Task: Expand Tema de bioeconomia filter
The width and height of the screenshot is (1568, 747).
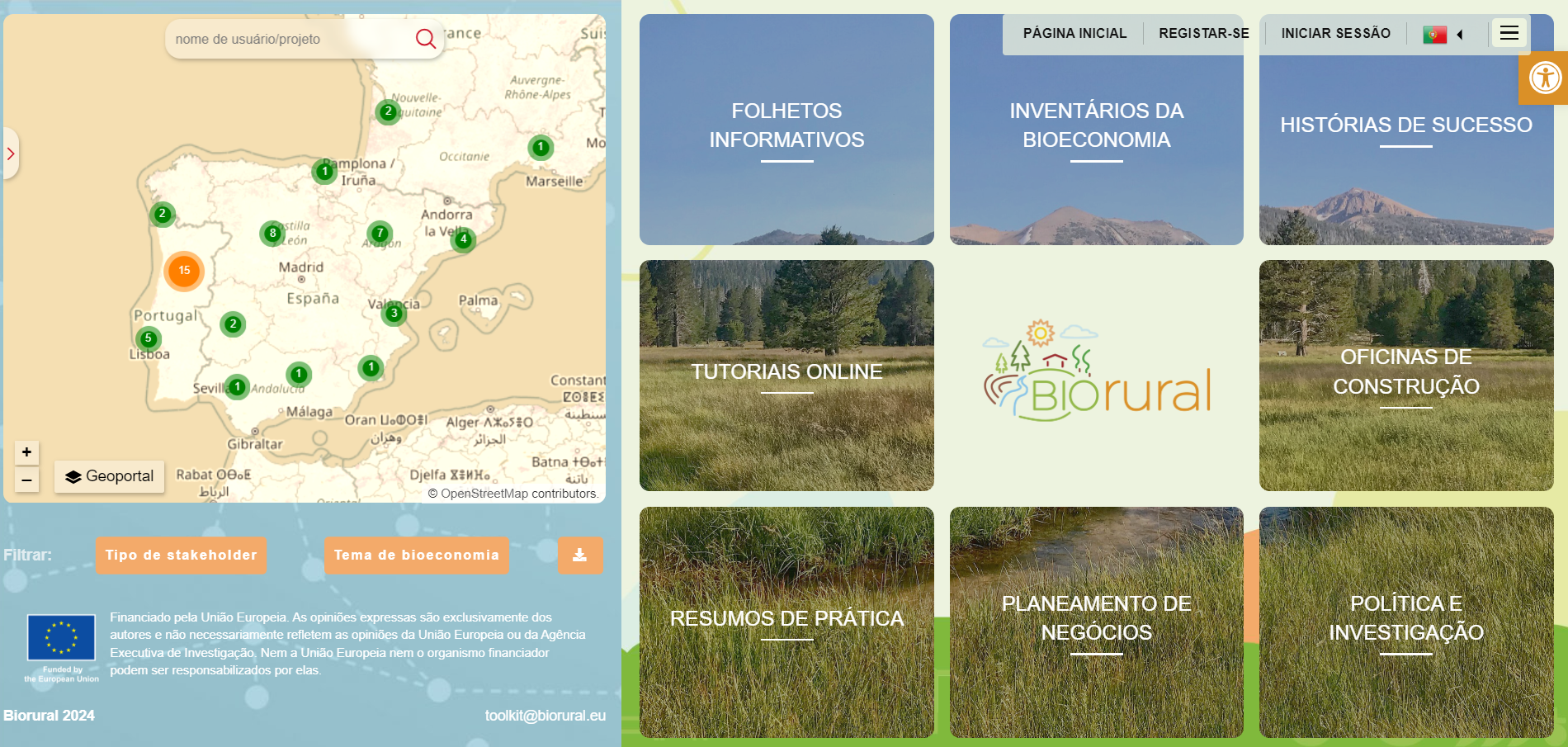Action: pos(417,556)
